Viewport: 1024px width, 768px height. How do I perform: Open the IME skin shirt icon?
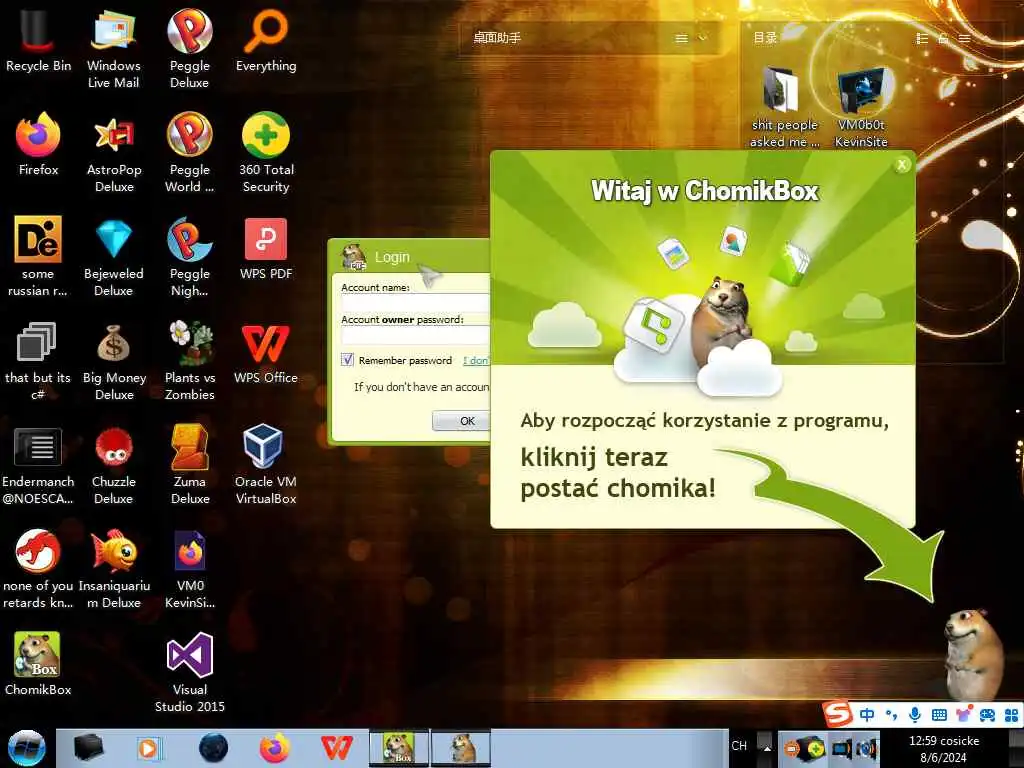click(x=963, y=714)
